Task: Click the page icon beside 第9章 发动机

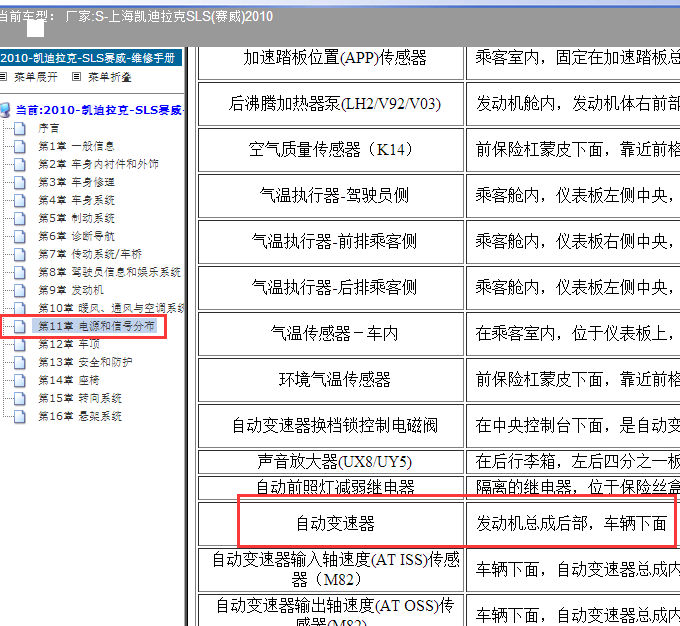Action: [20, 290]
